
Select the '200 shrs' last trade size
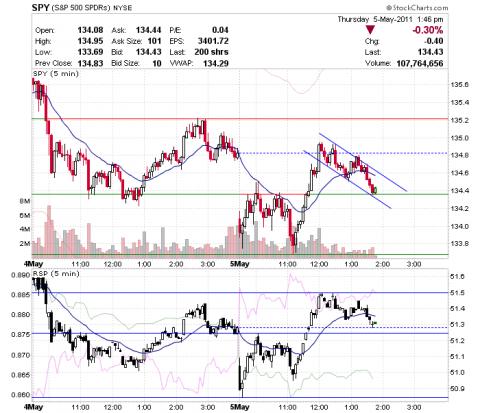click(x=212, y=52)
